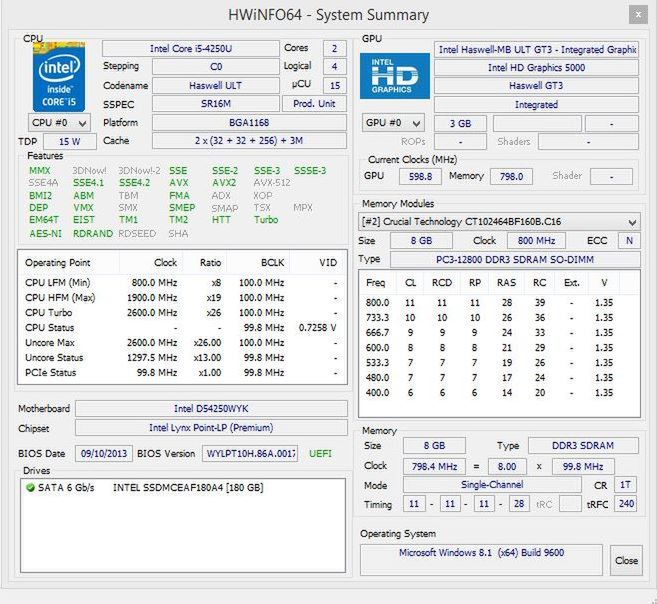Viewport: 657px width, 604px height.
Task: Click the Windows 8.1 operating system field
Action: [x=481, y=560]
